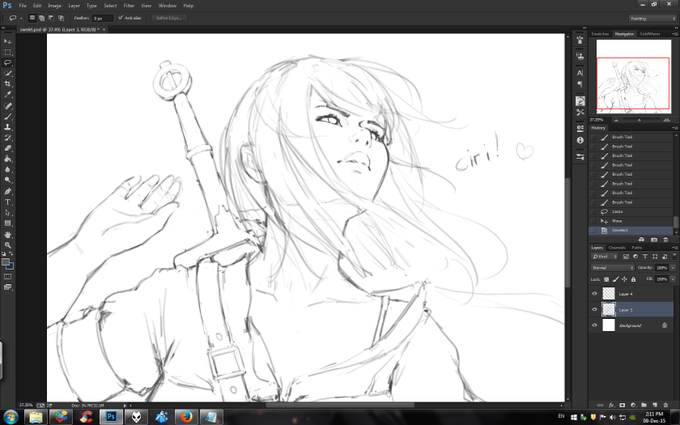680x425 pixels.
Task: Switch to the Paths tab
Action: [637, 248]
